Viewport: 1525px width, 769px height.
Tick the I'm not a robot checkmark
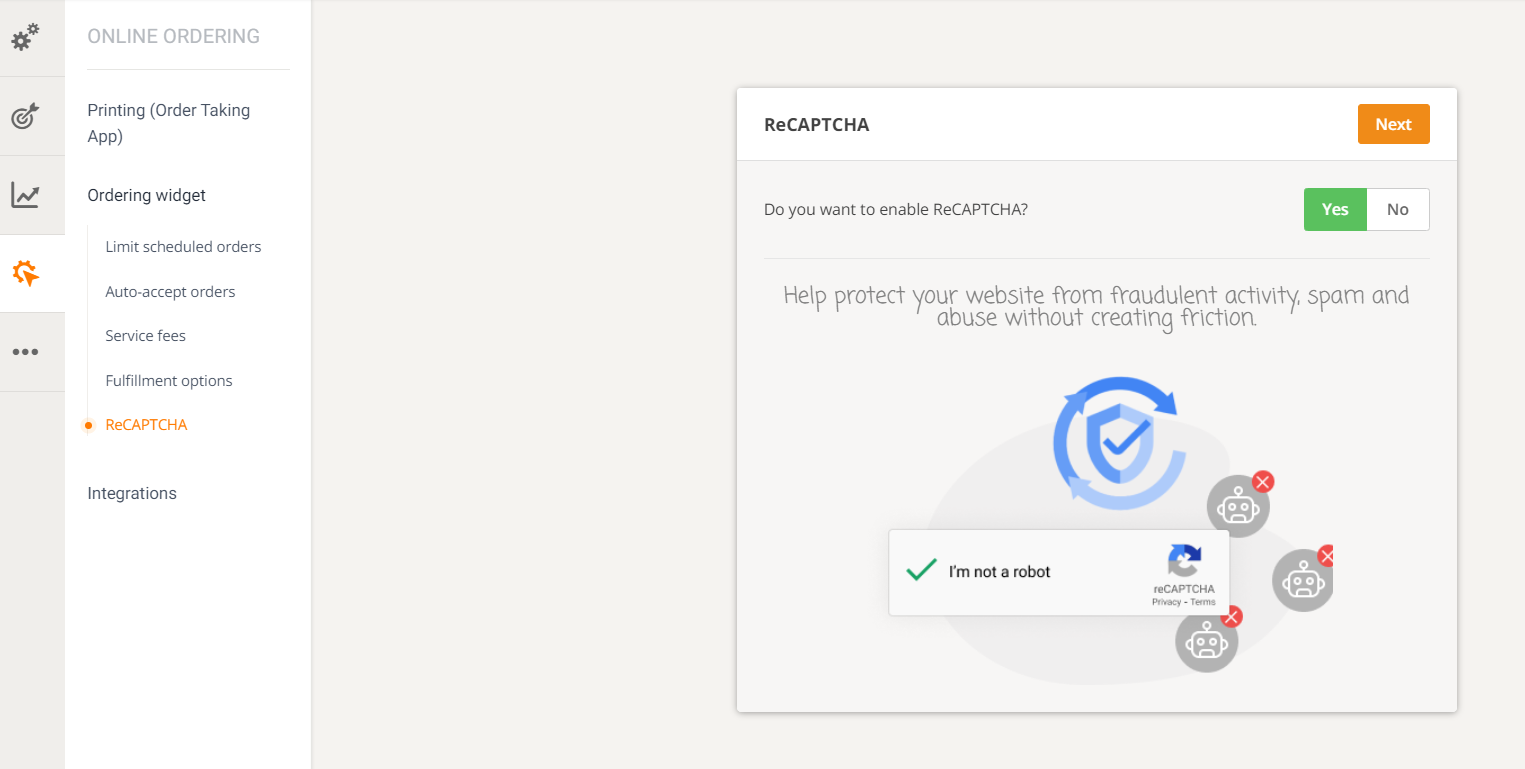920,571
